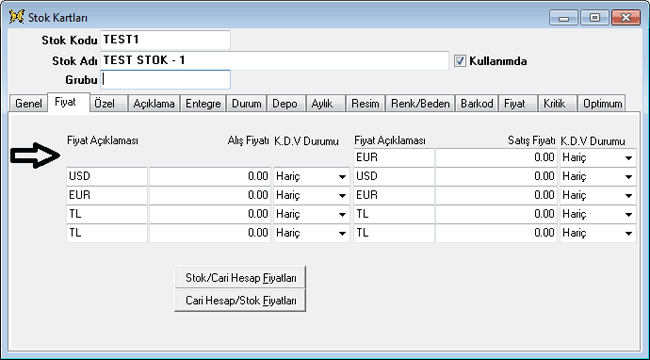Open the Entegre tab

click(203, 103)
